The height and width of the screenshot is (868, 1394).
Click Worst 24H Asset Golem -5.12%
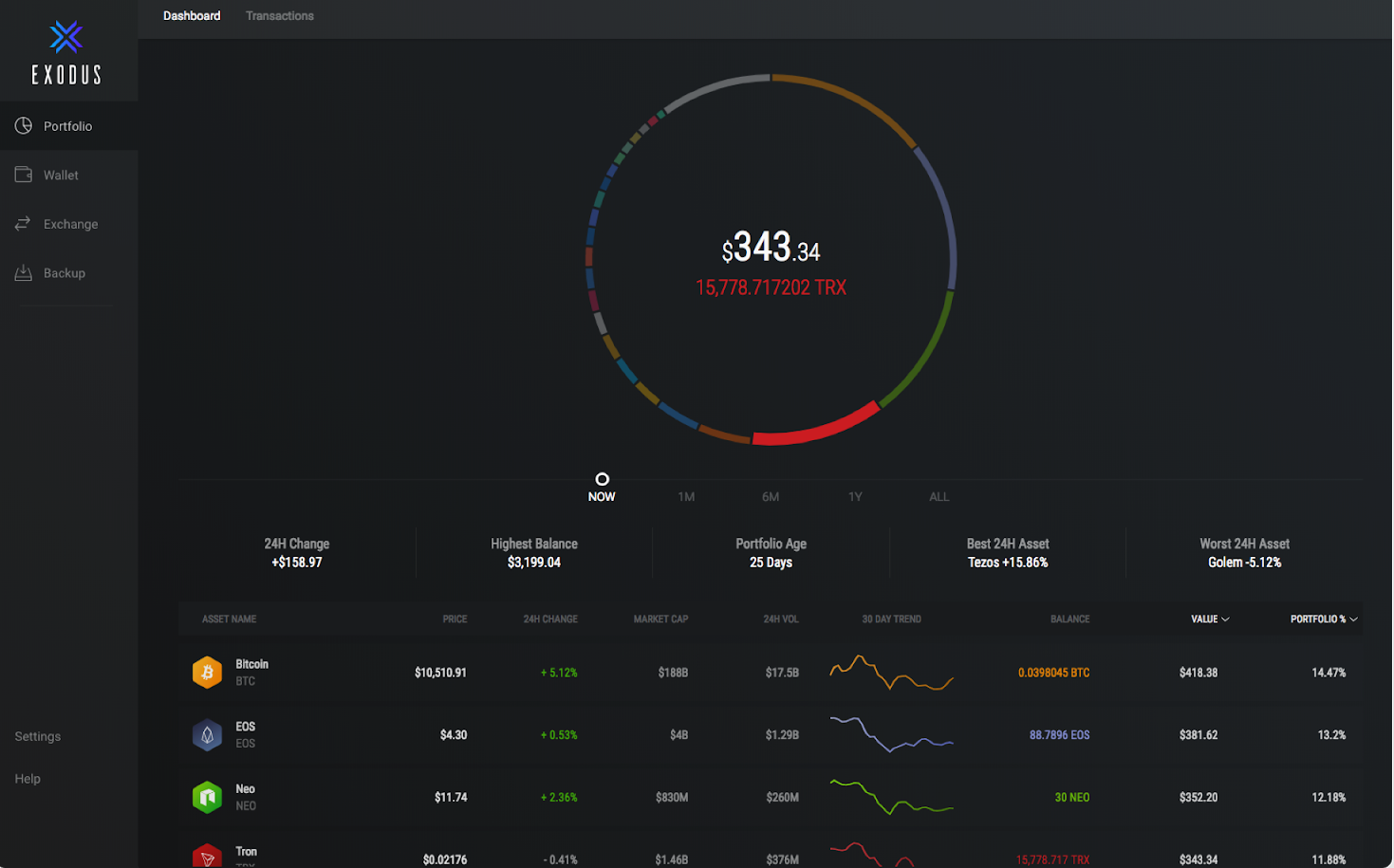(1244, 553)
